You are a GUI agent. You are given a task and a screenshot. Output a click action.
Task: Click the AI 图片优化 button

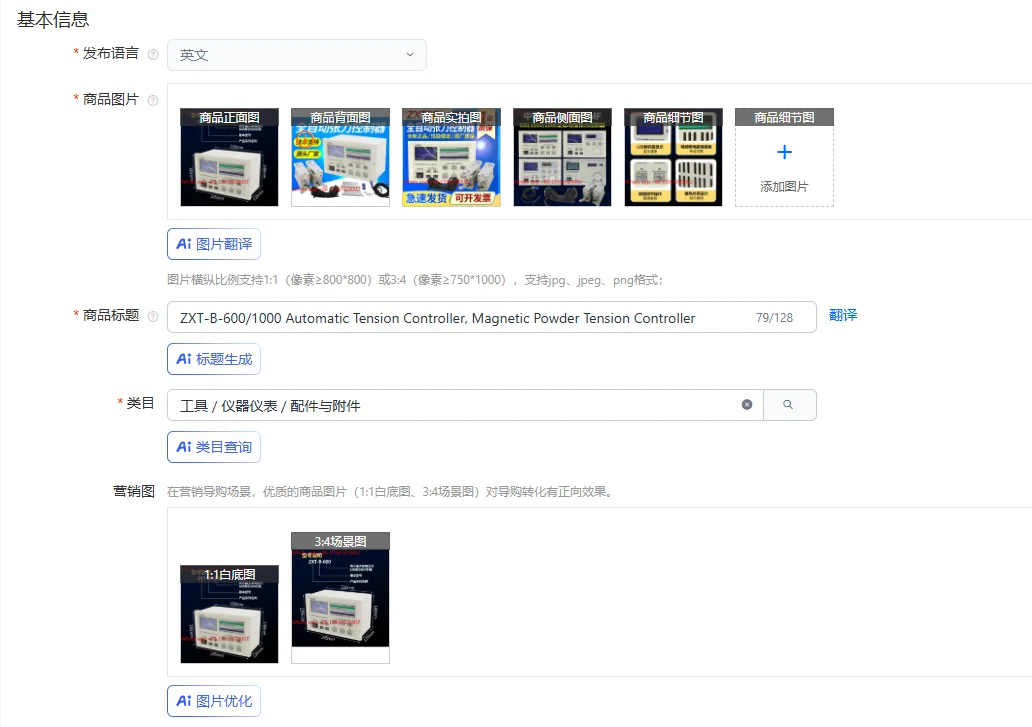click(x=214, y=701)
